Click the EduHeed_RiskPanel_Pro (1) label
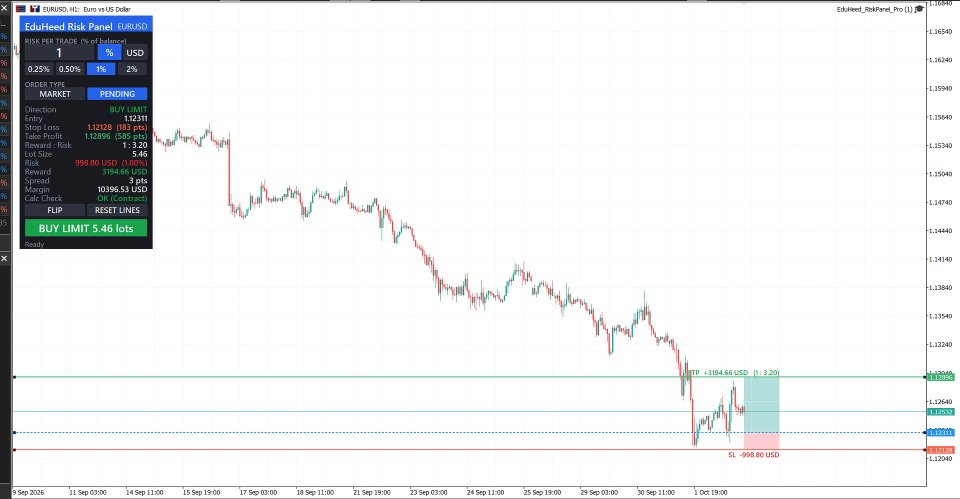 874,9
